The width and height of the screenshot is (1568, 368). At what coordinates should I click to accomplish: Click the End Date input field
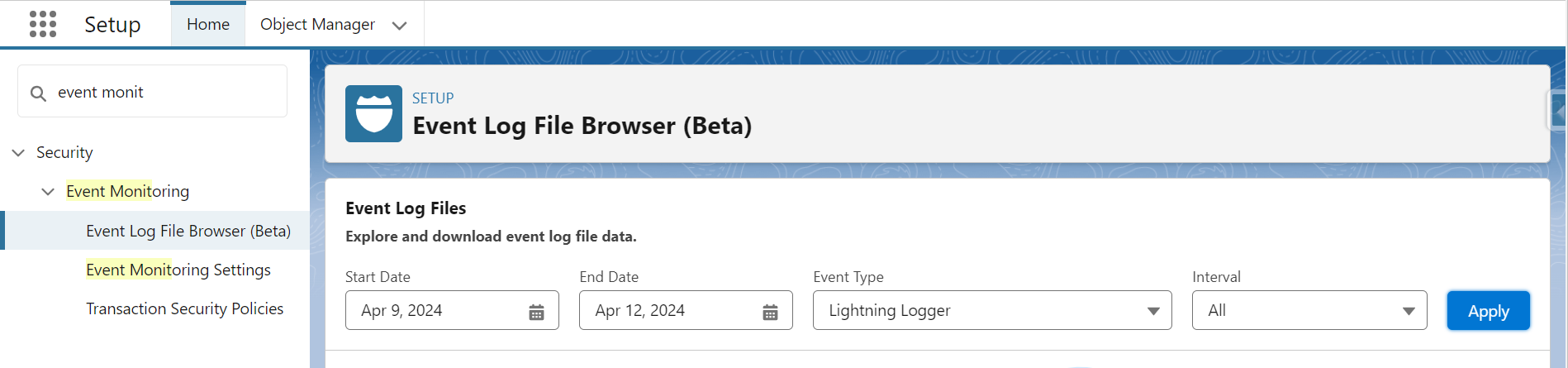(x=686, y=310)
